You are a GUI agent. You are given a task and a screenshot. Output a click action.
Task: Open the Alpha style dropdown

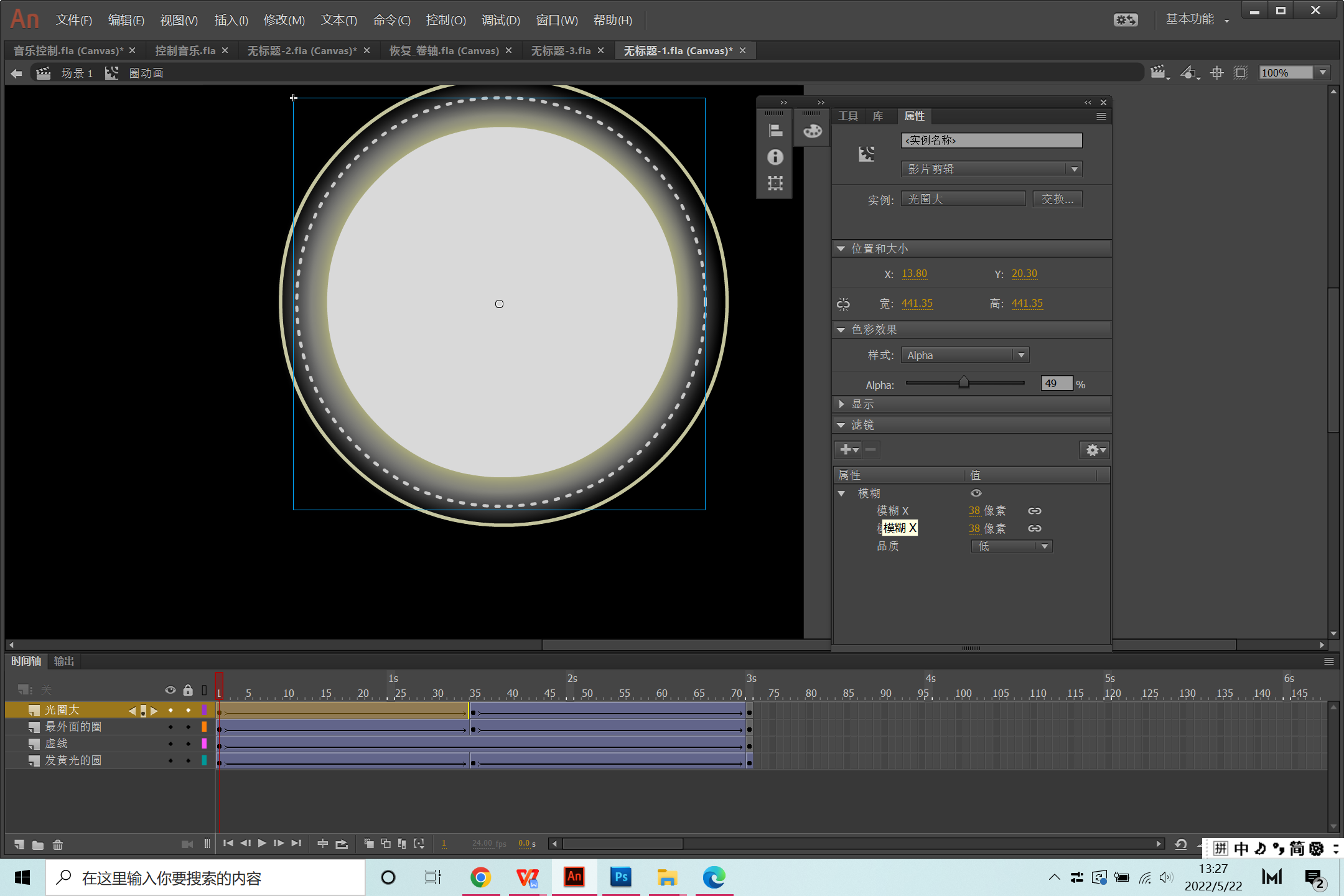coord(964,355)
